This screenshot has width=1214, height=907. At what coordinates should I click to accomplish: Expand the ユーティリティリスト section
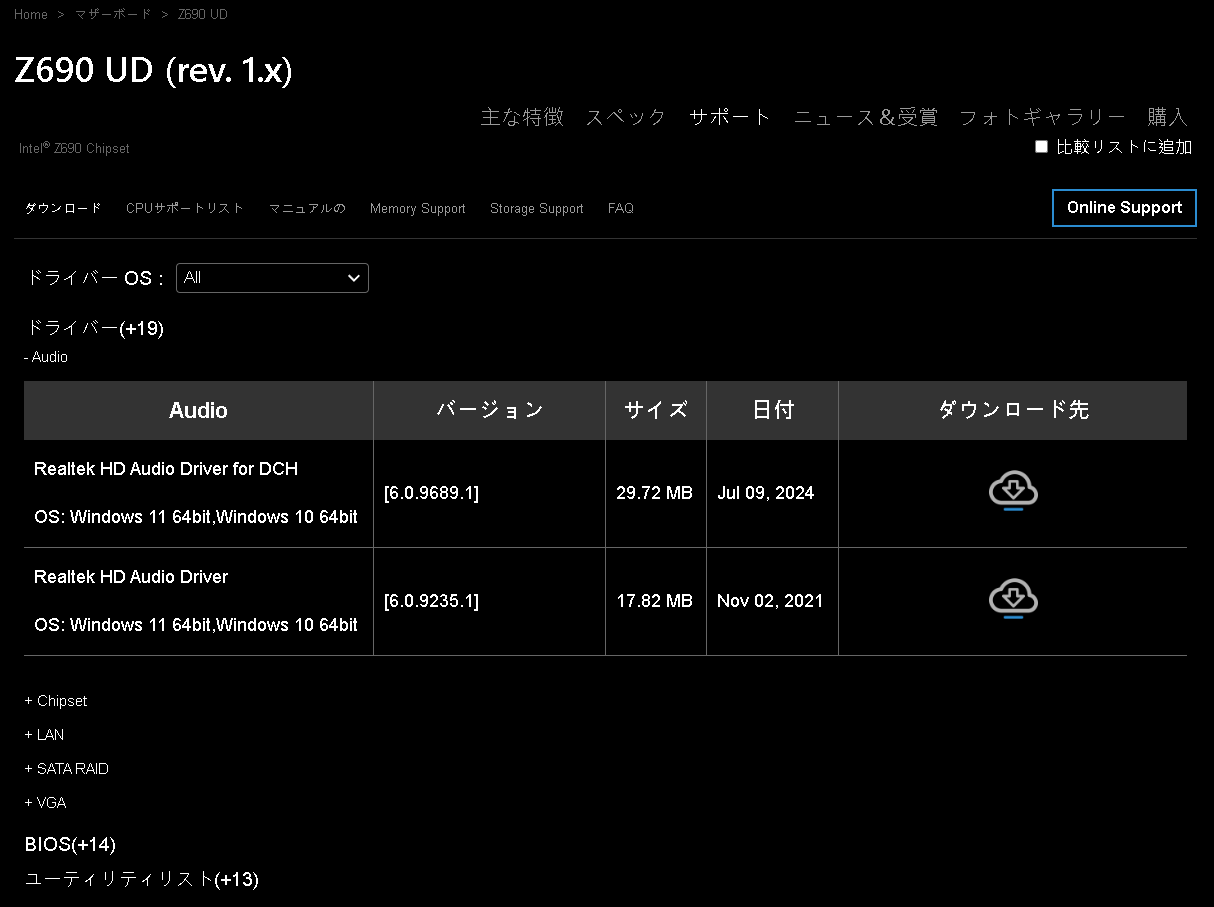tap(141, 879)
